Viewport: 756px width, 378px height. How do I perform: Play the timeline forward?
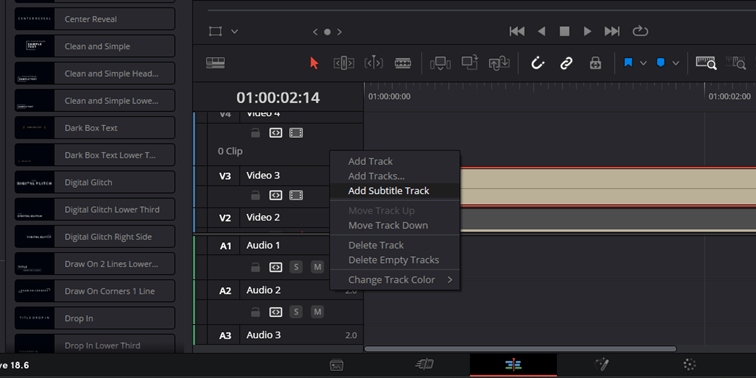pyautogui.click(x=587, y=31)
